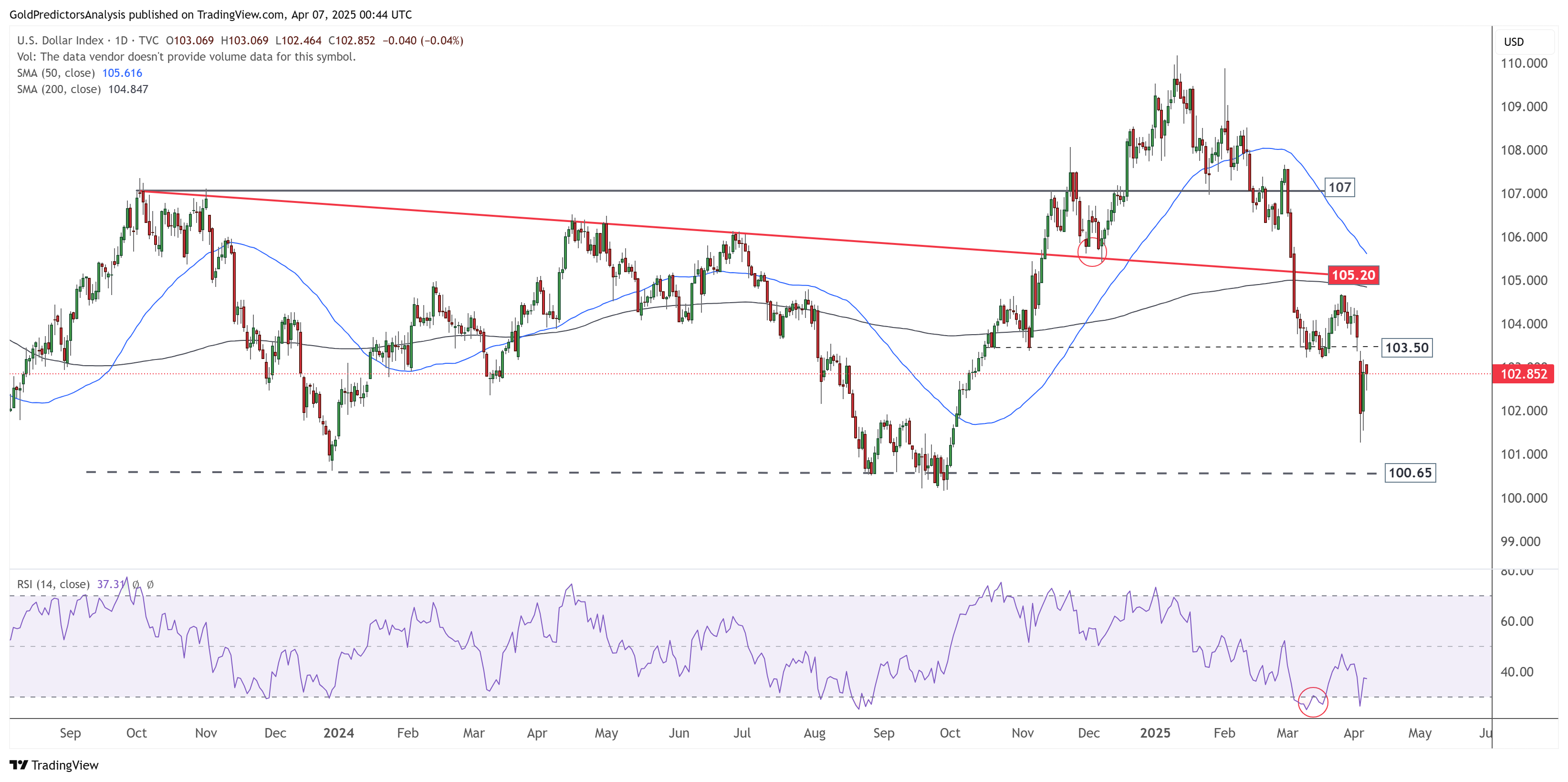Click the 2024 label on time axis

338,733
